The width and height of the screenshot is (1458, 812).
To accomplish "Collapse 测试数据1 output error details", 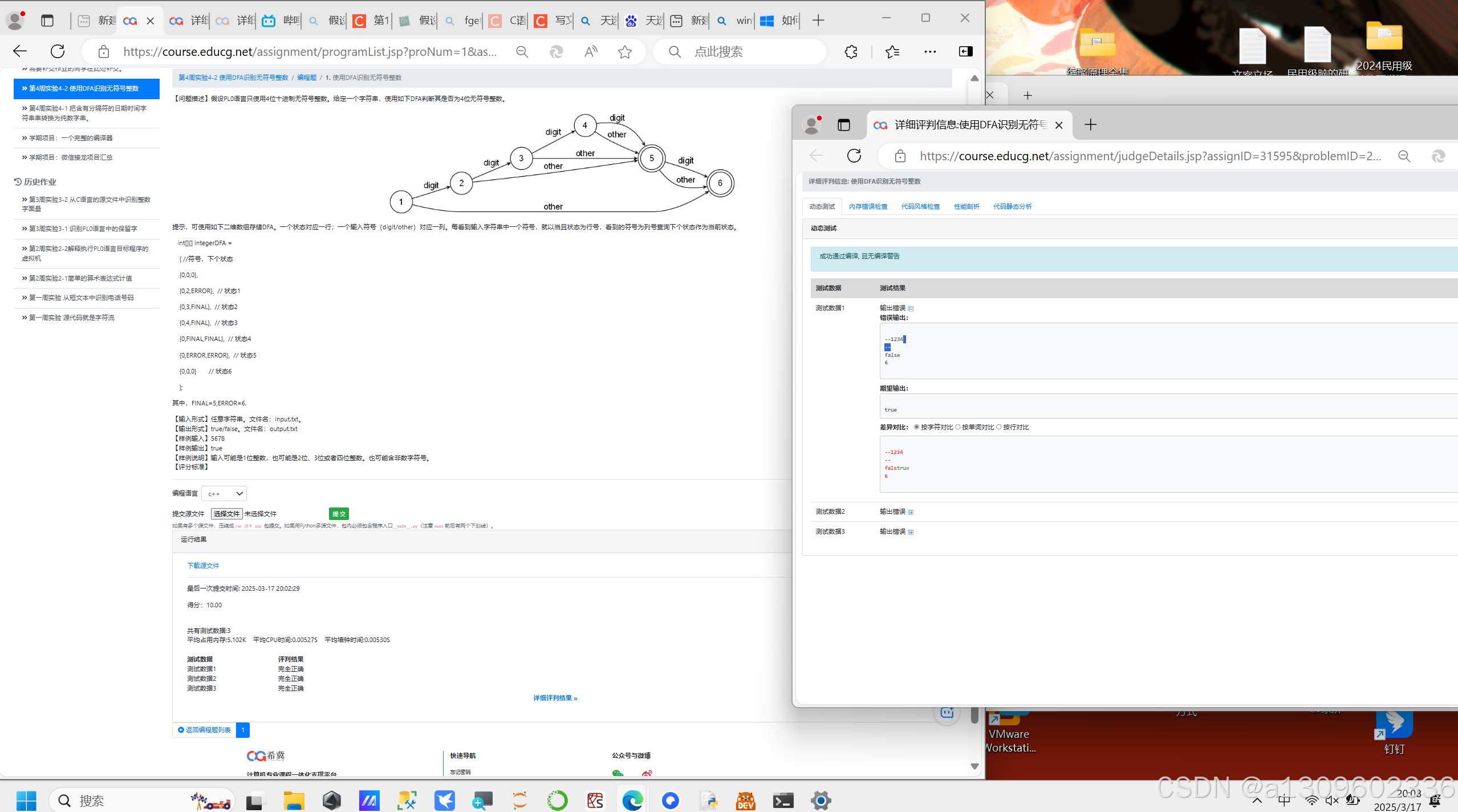I will click(x=911, y=308).
